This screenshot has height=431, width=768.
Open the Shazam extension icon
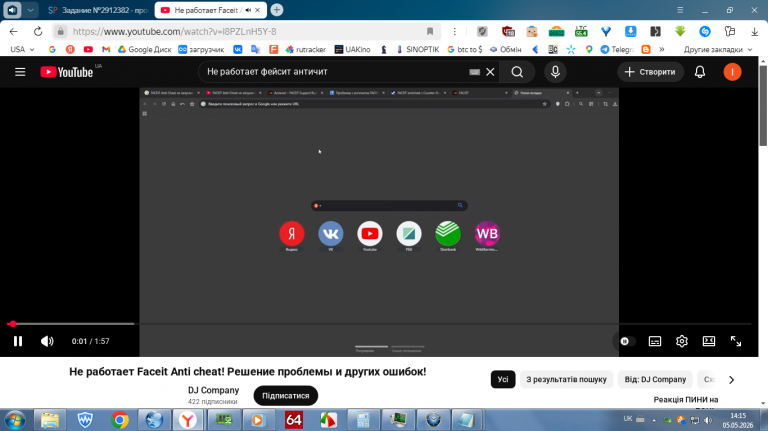click(x=705, y=31)
